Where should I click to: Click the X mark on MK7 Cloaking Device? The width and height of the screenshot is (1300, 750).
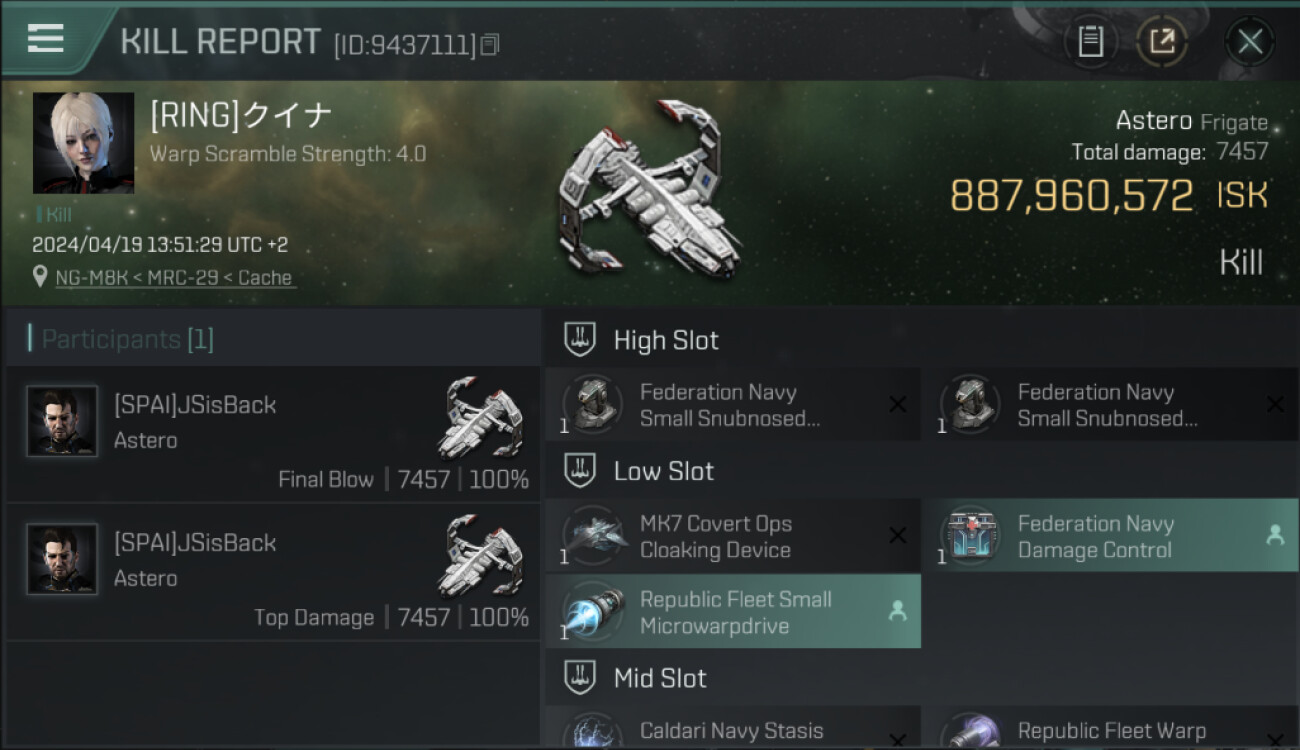click(x=897, y=536)
